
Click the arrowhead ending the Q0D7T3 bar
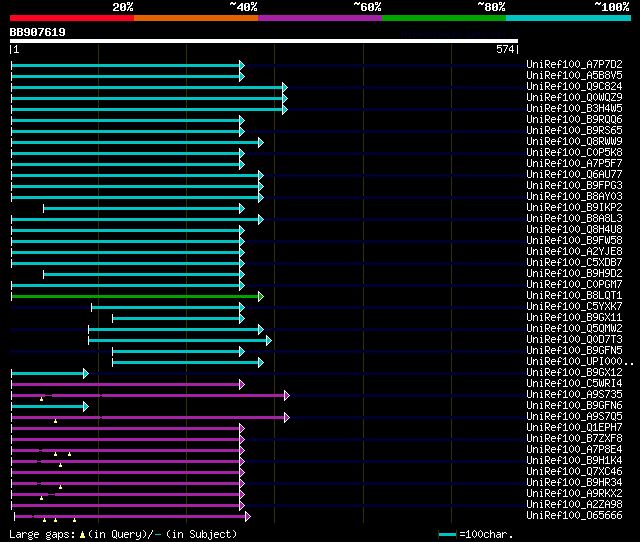click(x=269, y=341)
